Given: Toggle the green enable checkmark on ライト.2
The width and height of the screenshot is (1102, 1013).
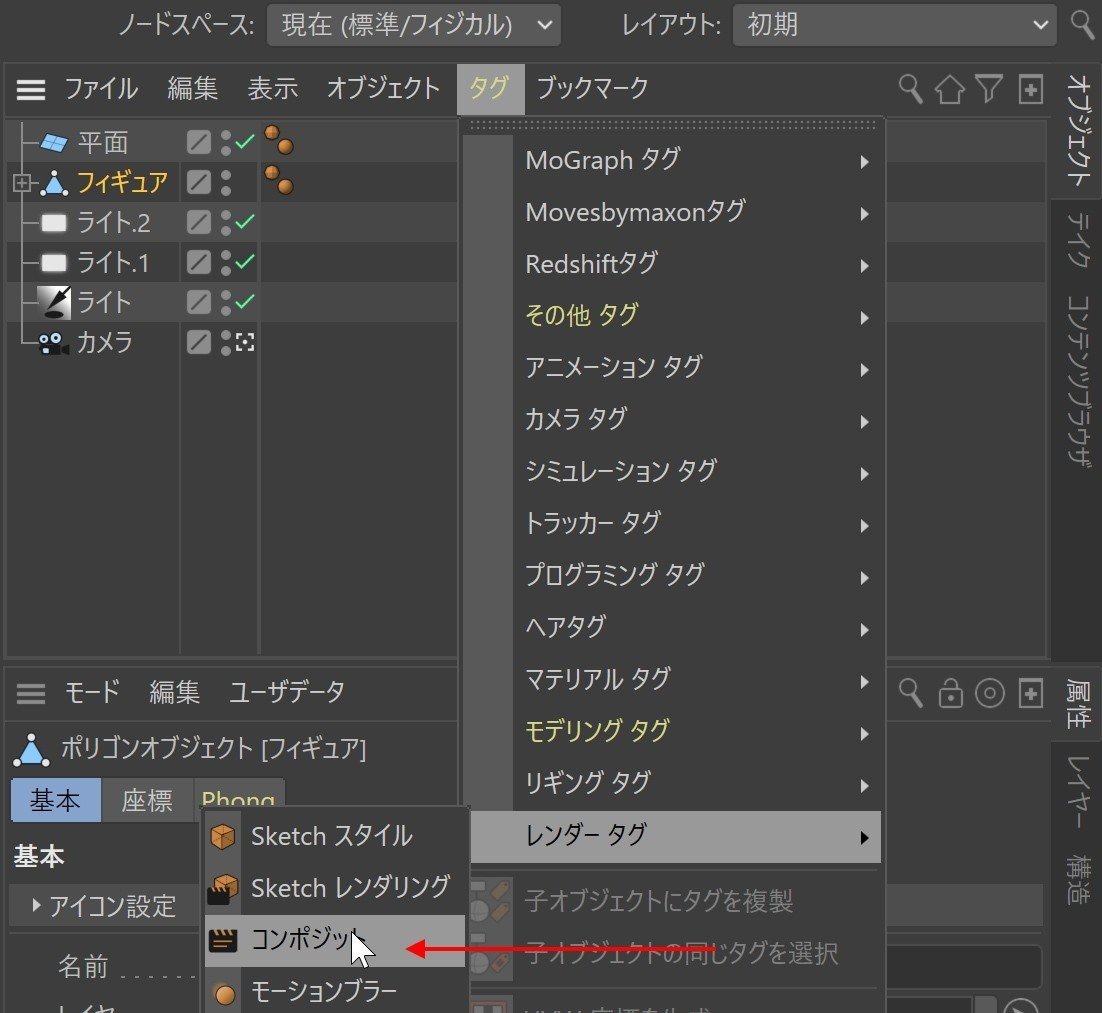Looking at the screenshot, I should [243, 222].
